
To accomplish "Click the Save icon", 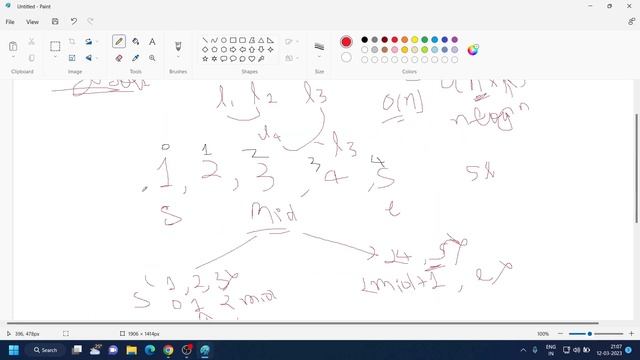I will pyautogui.click(x=55, y=21).
